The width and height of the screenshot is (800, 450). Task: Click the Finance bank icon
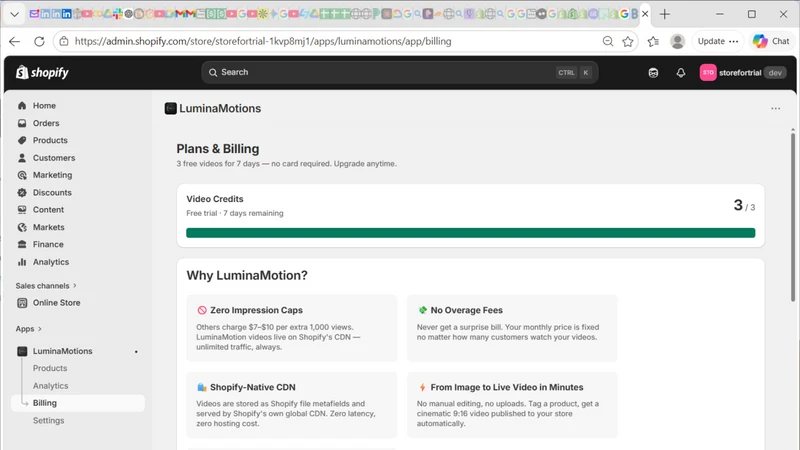tap(22, 244)
